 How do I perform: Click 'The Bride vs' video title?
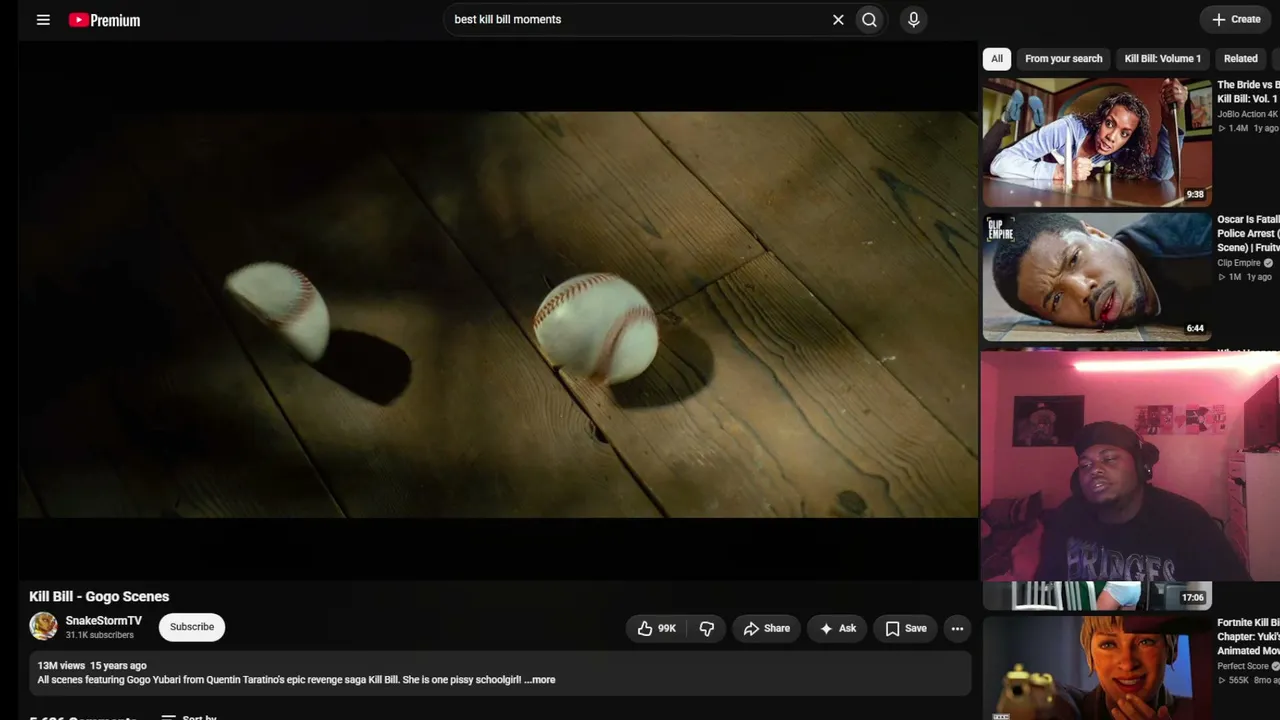[x=1248, y=92]
